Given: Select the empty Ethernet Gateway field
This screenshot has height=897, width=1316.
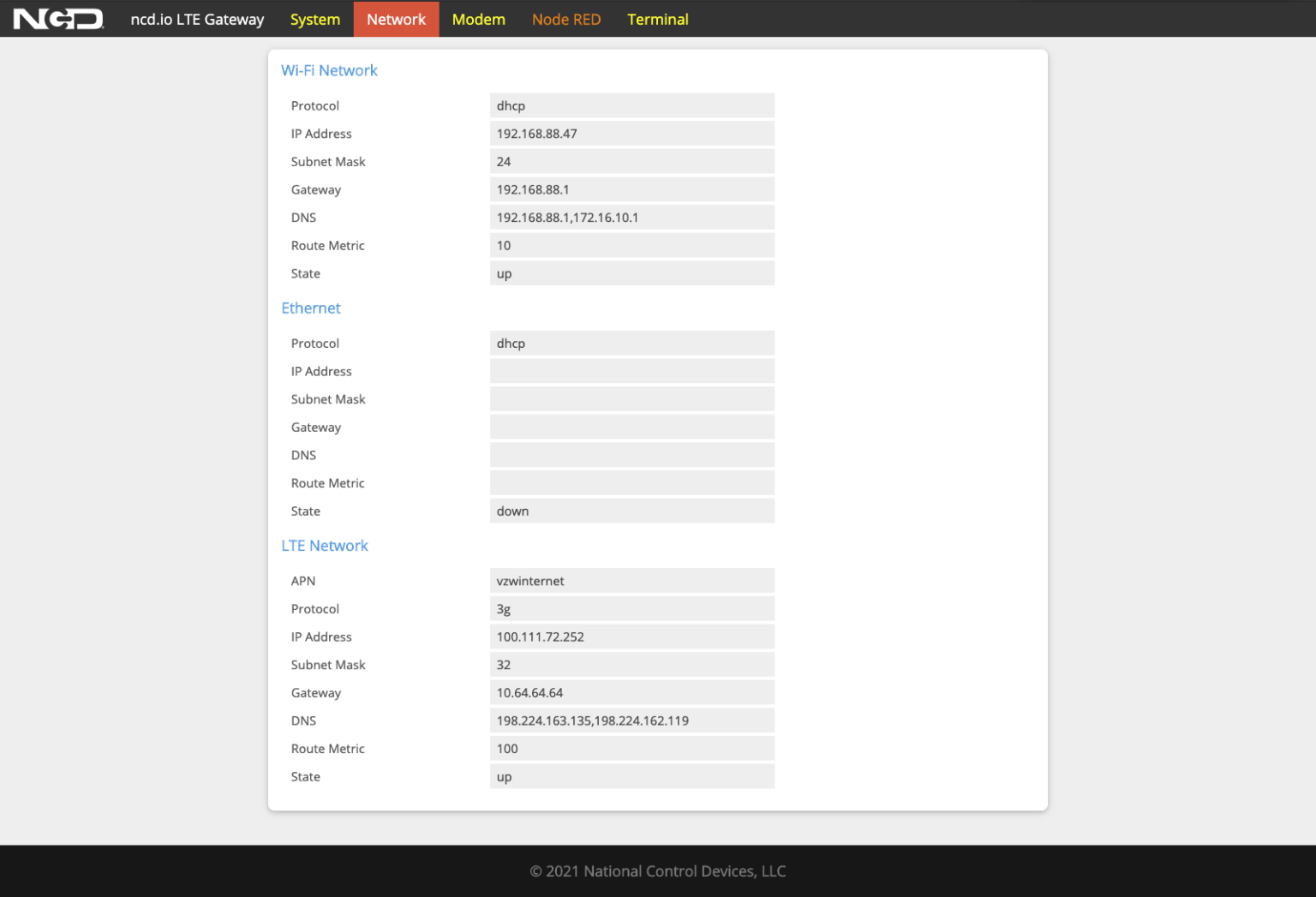Looking at the screenshot, I should 631,428.
